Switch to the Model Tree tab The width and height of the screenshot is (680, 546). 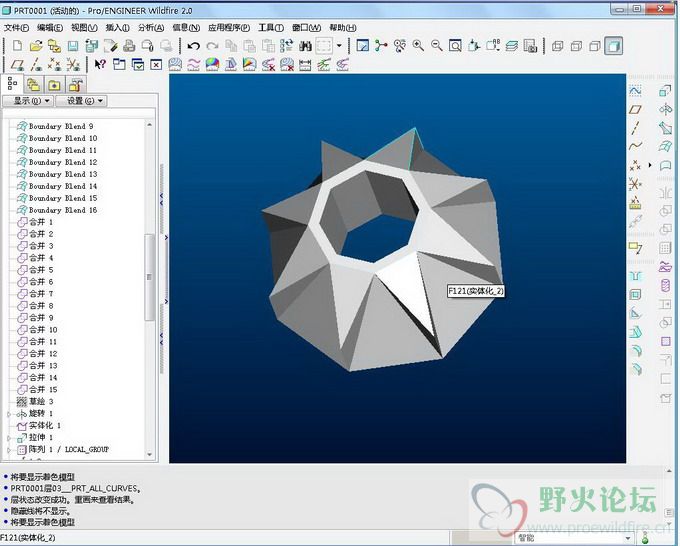pos(12,84)
